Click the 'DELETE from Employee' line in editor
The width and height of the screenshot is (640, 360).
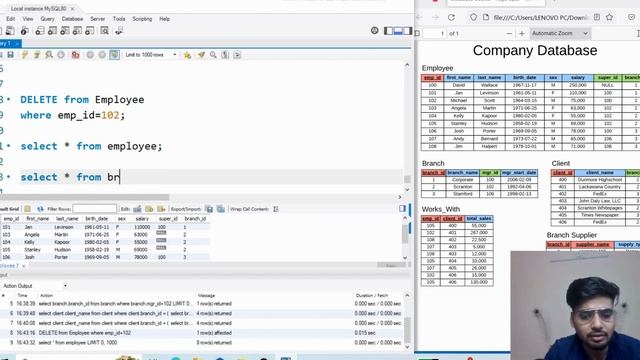82,100
